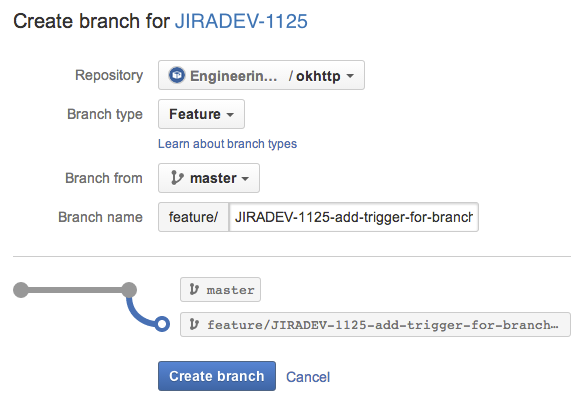
Task: Click the master branch label in diagram
Action: (220, 289)
